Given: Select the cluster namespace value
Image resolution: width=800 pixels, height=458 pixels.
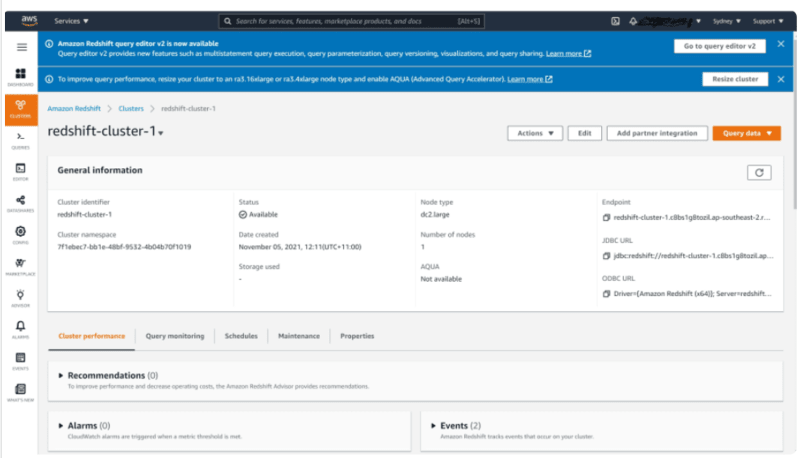Looking at the screenshot, I should 124,247.
